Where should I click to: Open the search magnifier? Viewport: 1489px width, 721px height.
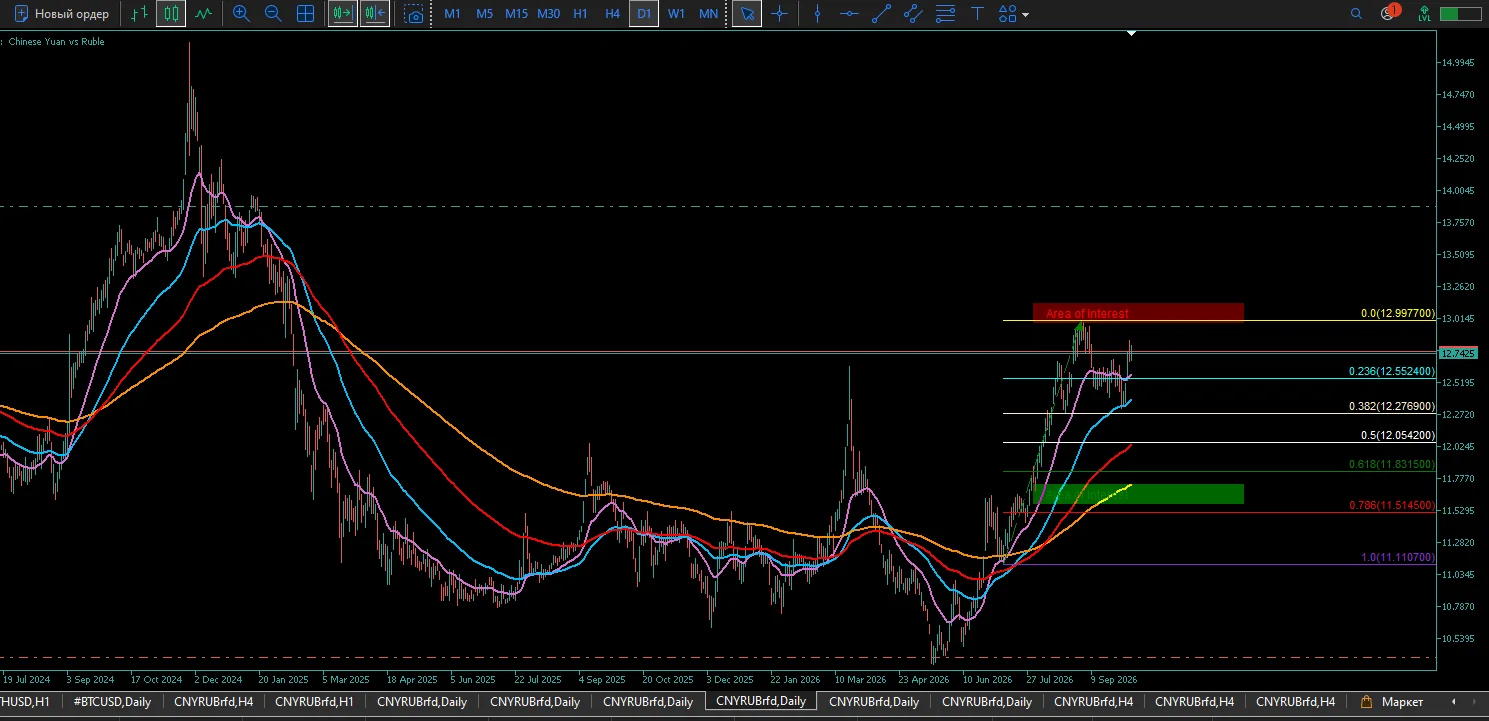(1356, 14)
